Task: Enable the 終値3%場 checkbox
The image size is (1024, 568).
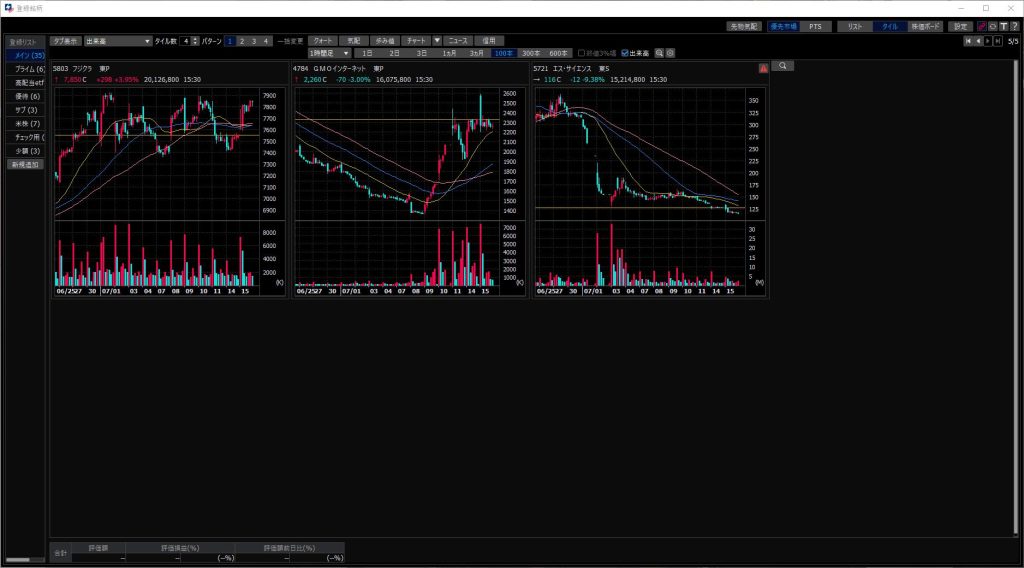Action: point(582,53)
